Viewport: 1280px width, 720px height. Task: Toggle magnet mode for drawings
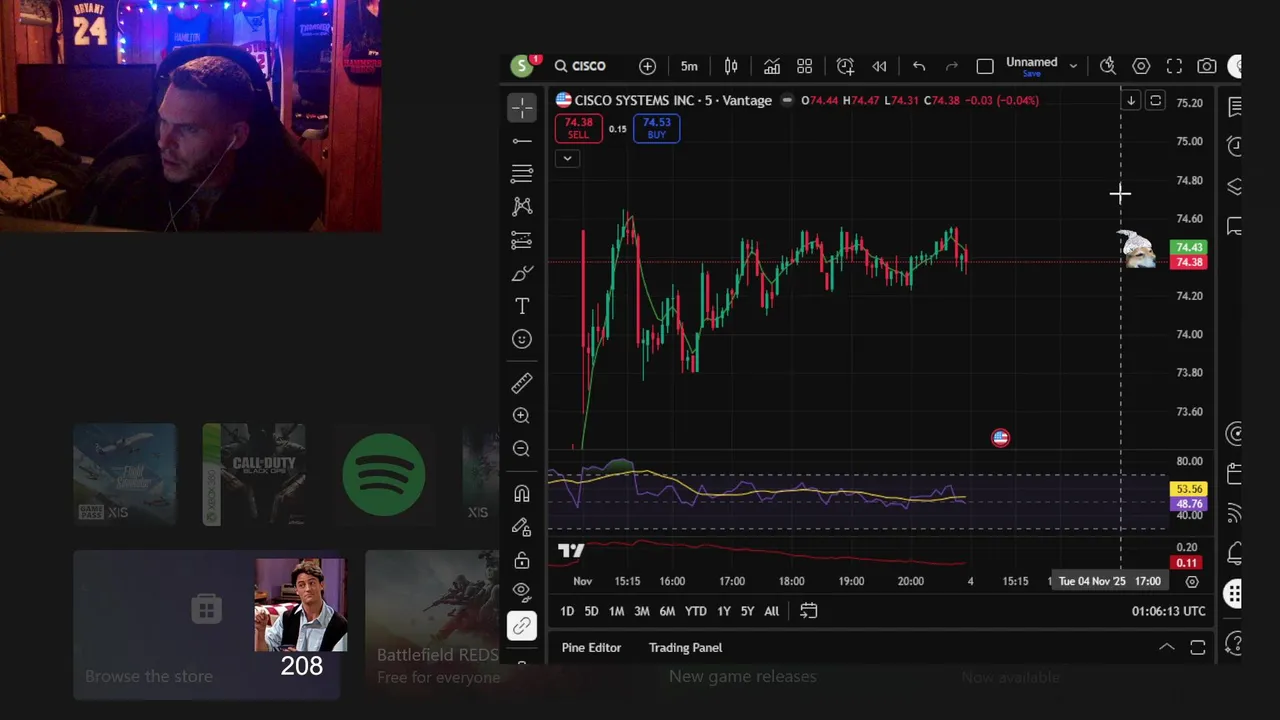coord(522,493)
